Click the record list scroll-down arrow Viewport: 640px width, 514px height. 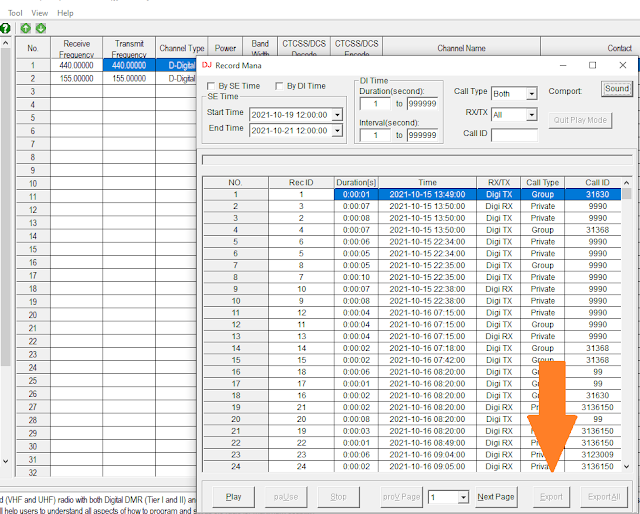627,466
